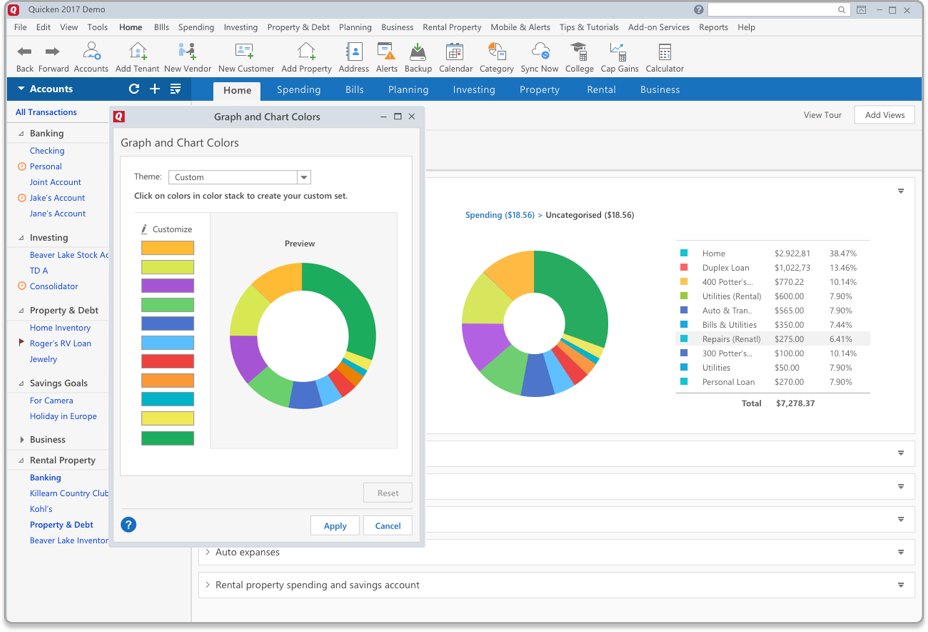Image resolution: width=928 pixels, height=632 pixels.
Task: Collapse the Savings Goals section
Action: tap(21, 383)
